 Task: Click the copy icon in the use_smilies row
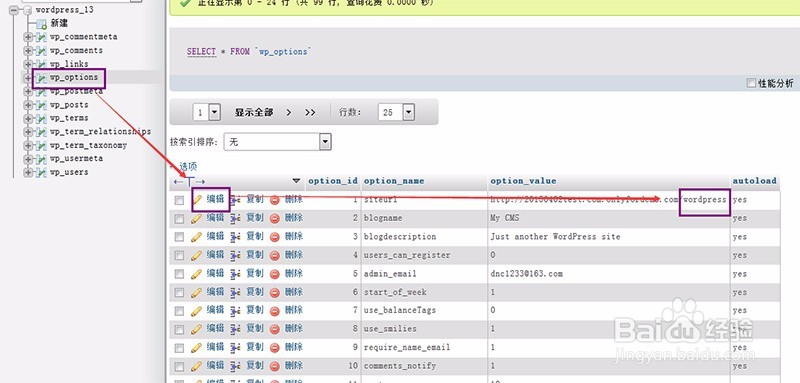(235, 329)
